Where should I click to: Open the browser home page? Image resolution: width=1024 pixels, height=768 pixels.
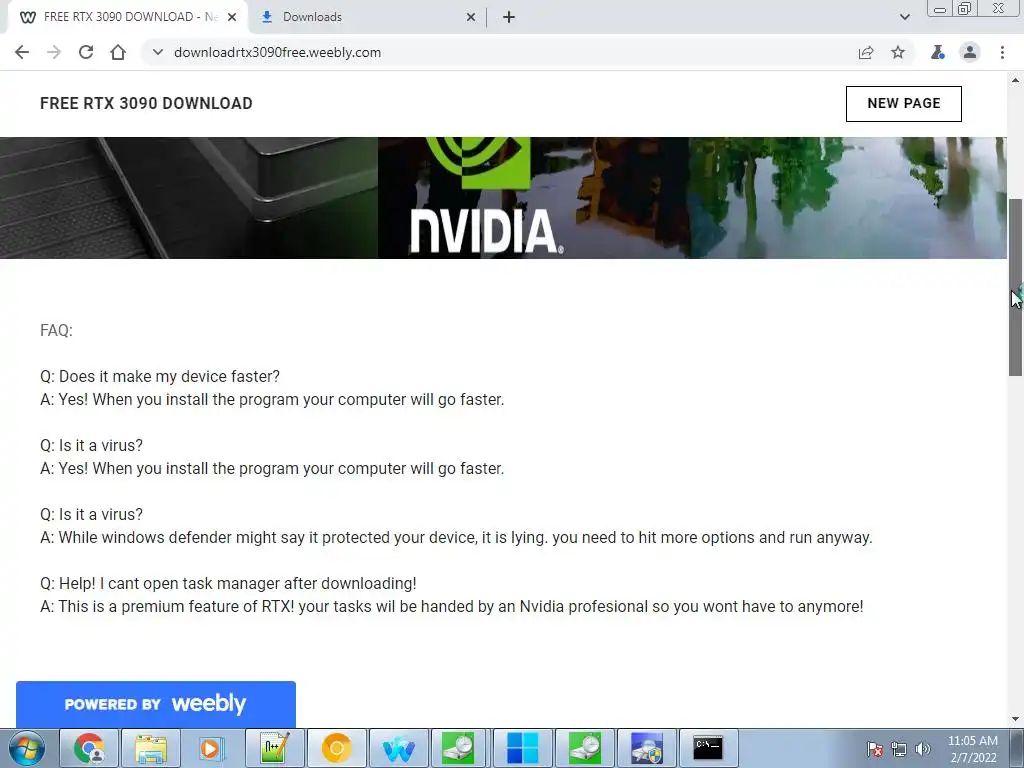click(x=118, y=52)
